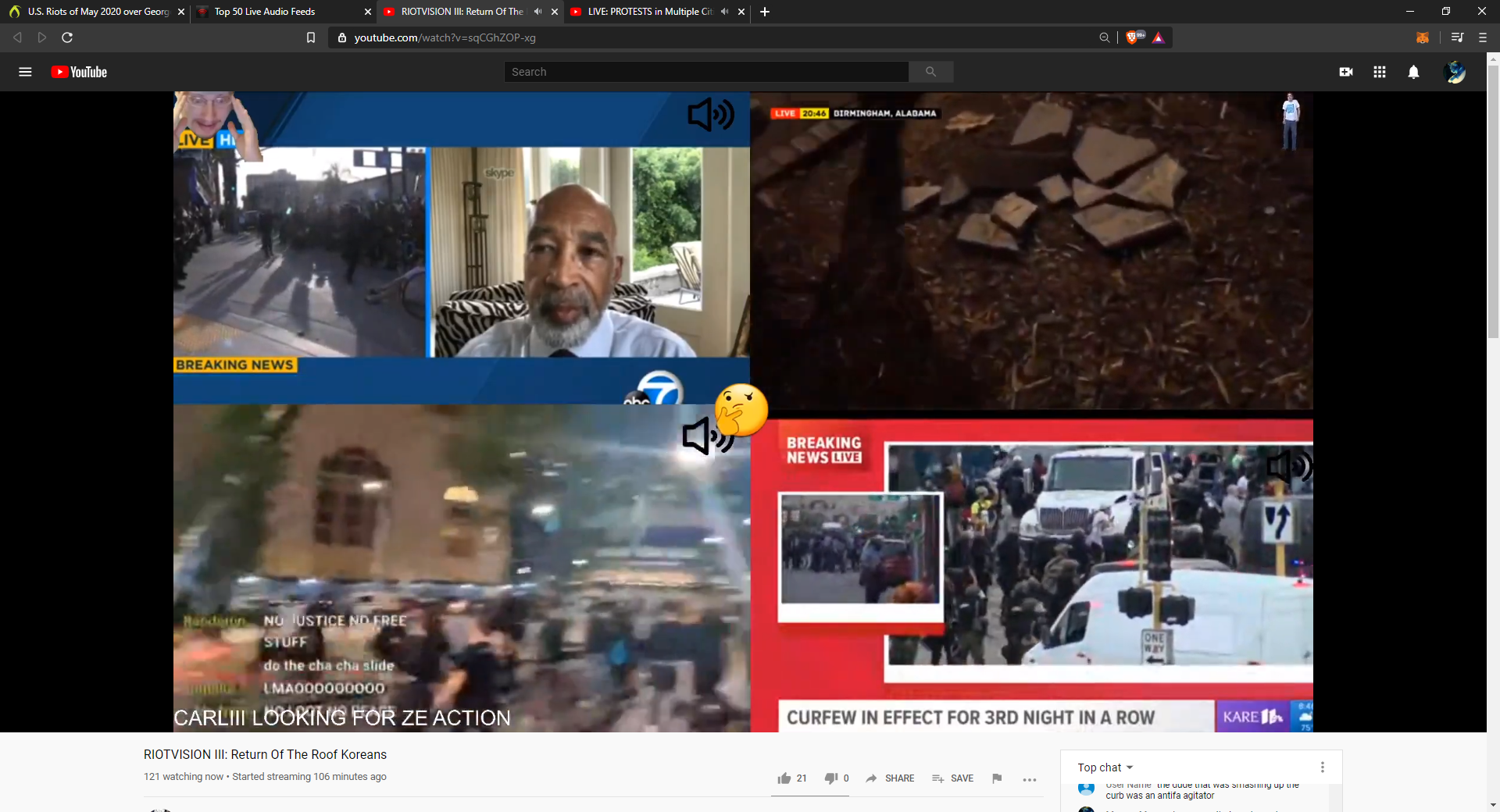This screenshot has width=1500, height=812.
Task: Mute audio on the LIVE: PROTESTS tab
Action: 724,12
